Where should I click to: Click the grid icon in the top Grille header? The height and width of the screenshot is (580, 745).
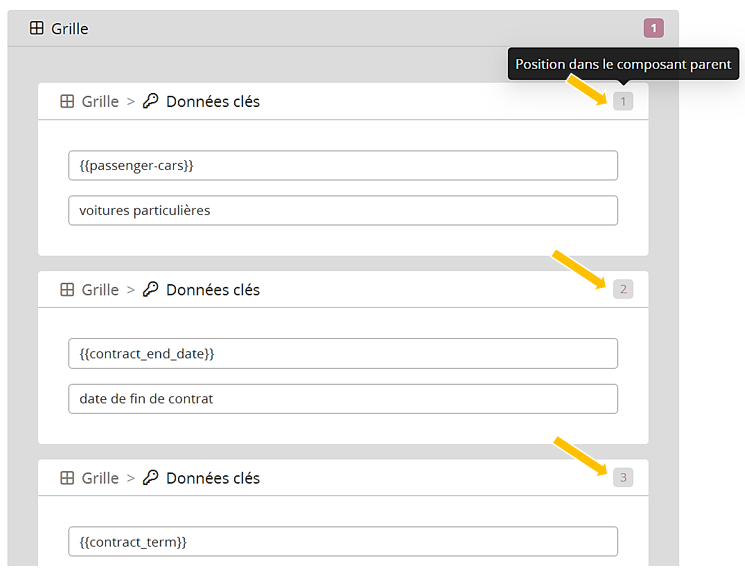[37, 28]
